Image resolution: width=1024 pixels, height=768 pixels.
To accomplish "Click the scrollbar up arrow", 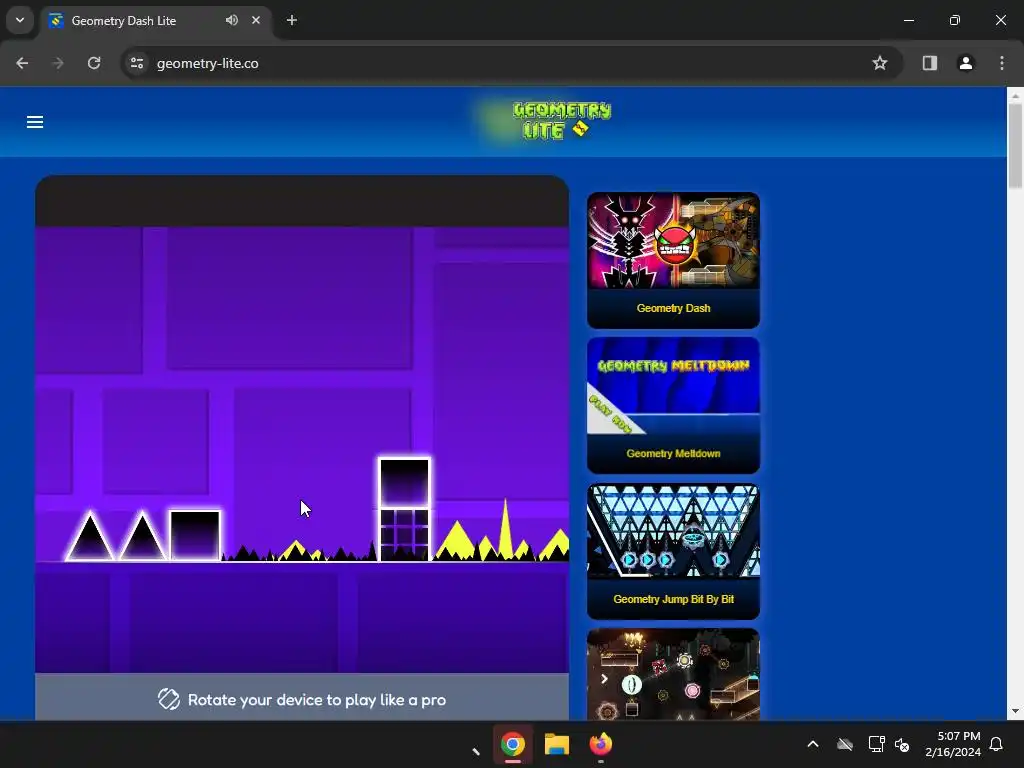I will pyautogui.click(x=1015, y=96).
